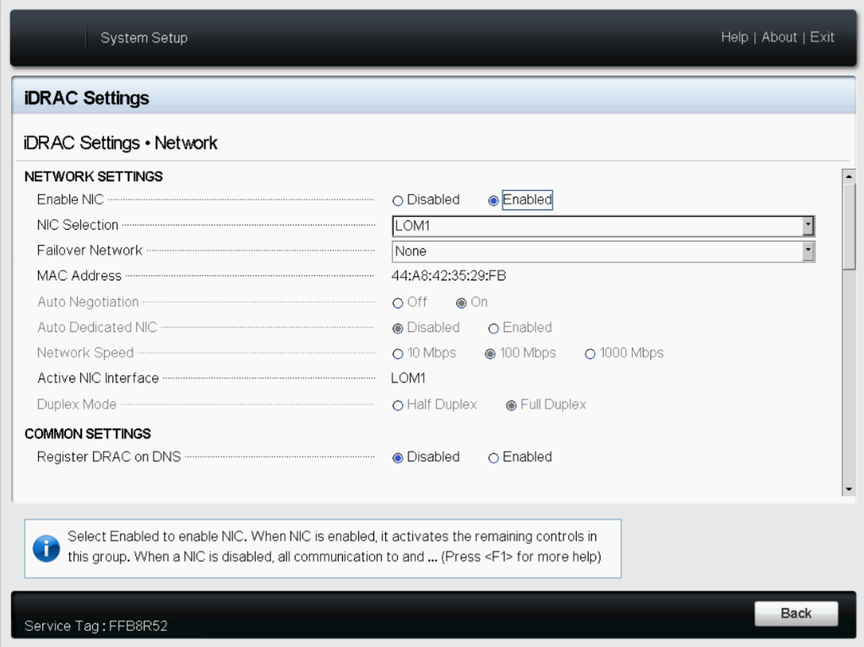This screenshot has height=647, width=864.
Task: Expand the Failover Network dropdown arrow
Action: (808, 252)
